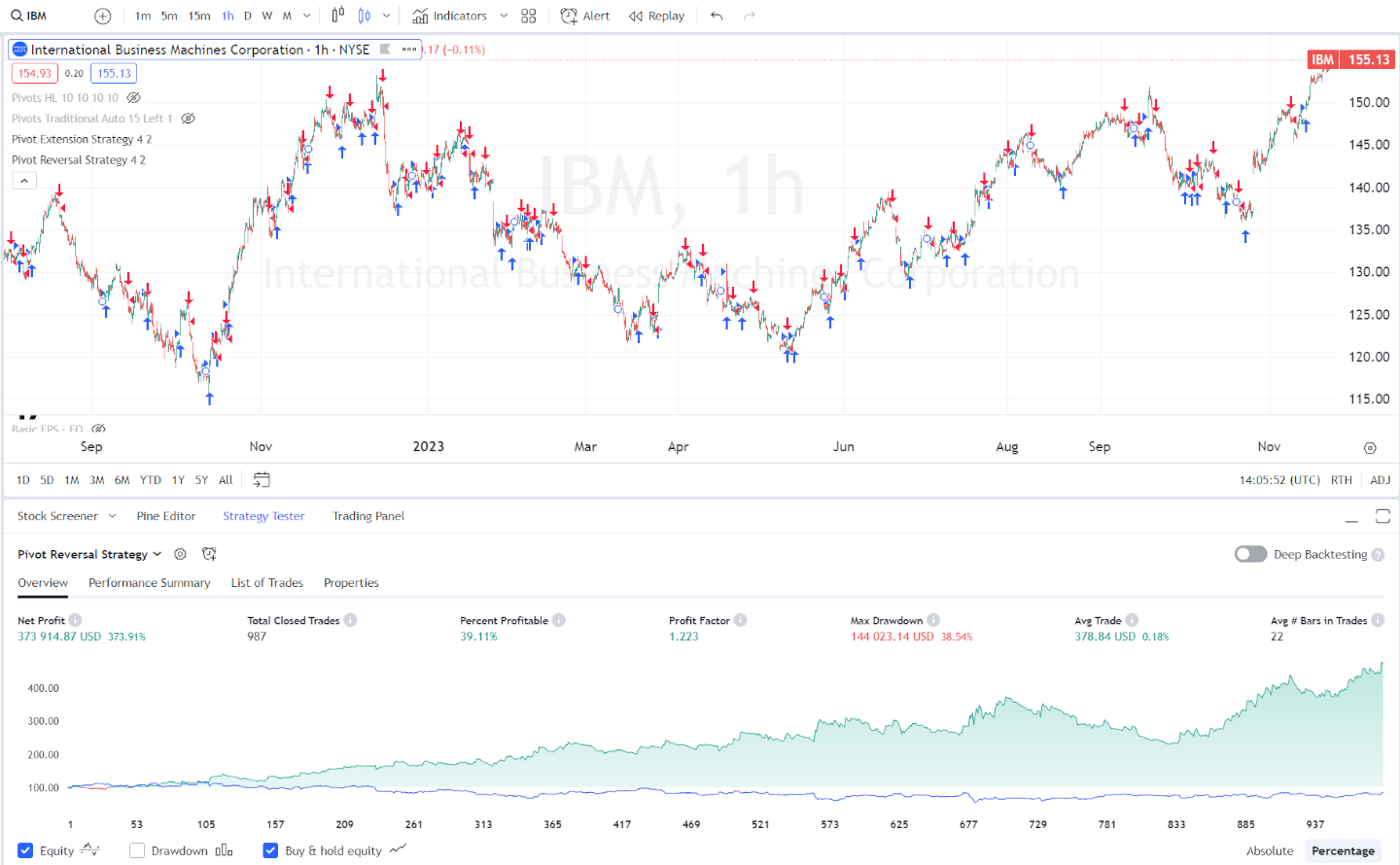1400x865 pixels.
Task: Open the Trading Panel tab
Action: 368,516
